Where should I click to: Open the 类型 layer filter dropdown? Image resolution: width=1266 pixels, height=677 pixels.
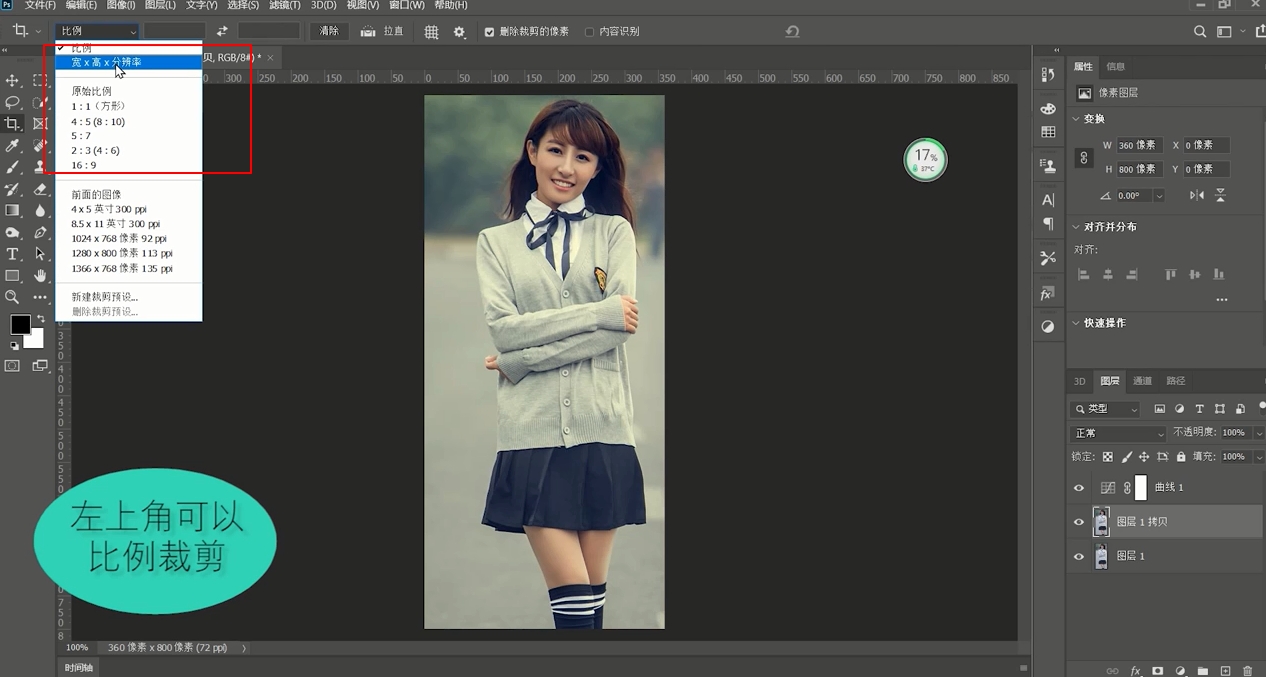[1105, 409]
